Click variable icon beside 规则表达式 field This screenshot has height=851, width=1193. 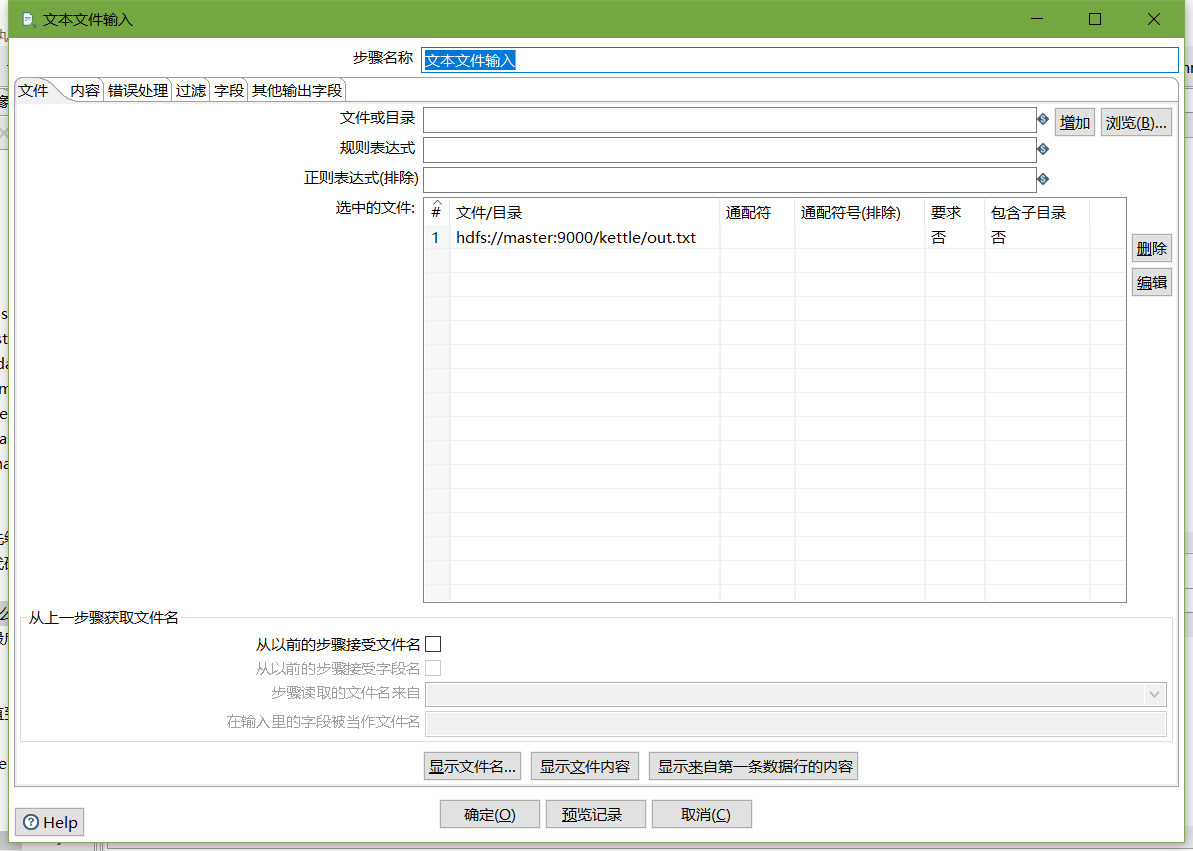[x=1043, y=149]
